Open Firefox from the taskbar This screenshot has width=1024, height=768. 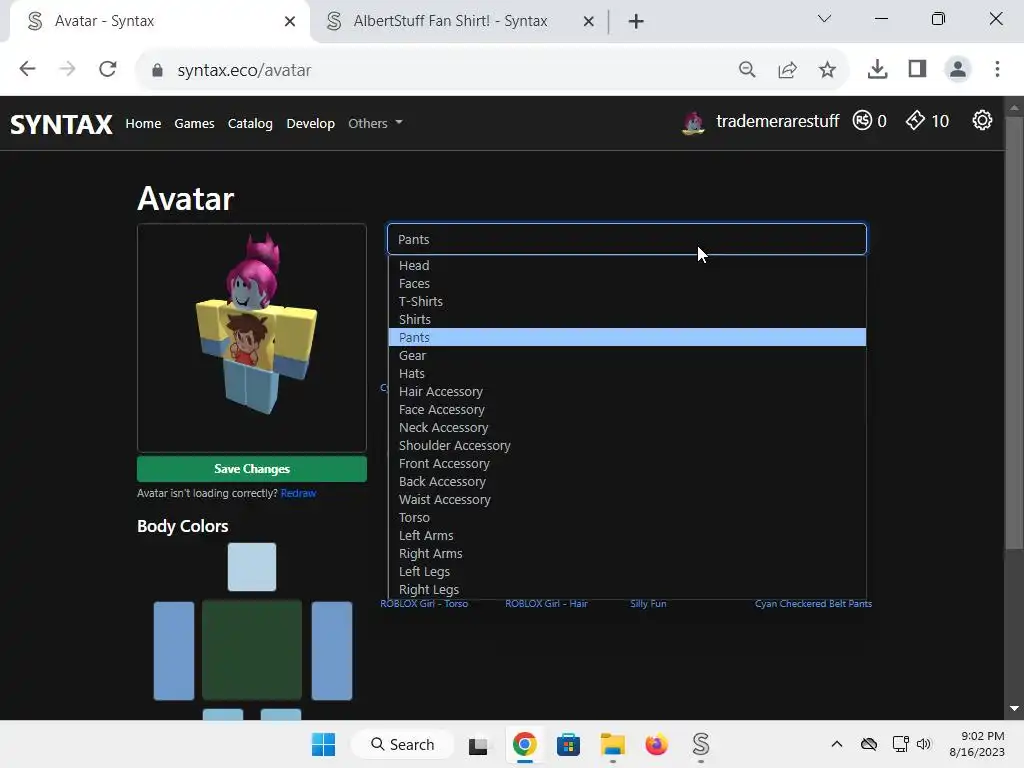(x=656, y=744)
